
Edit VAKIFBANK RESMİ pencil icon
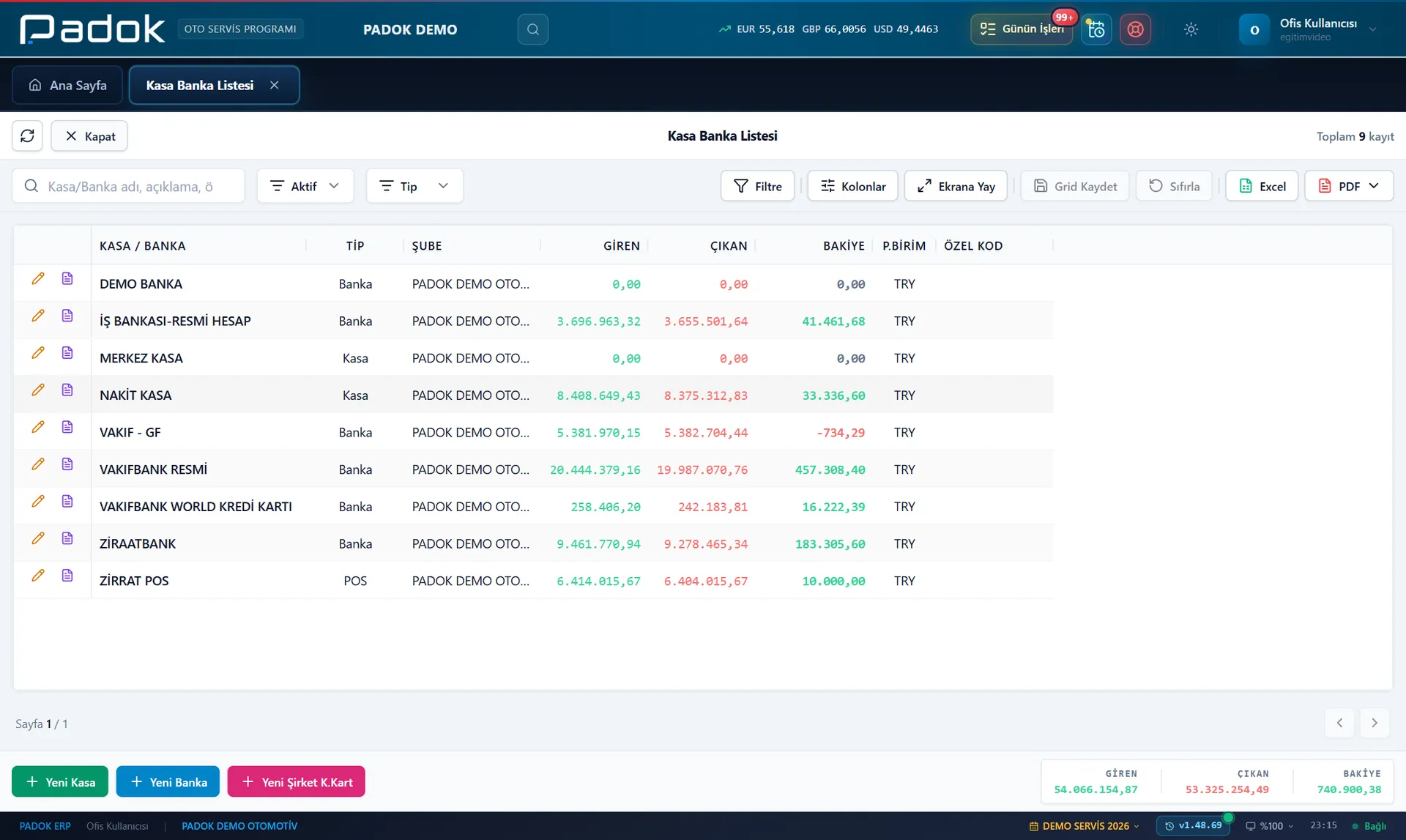pos(38,464)
